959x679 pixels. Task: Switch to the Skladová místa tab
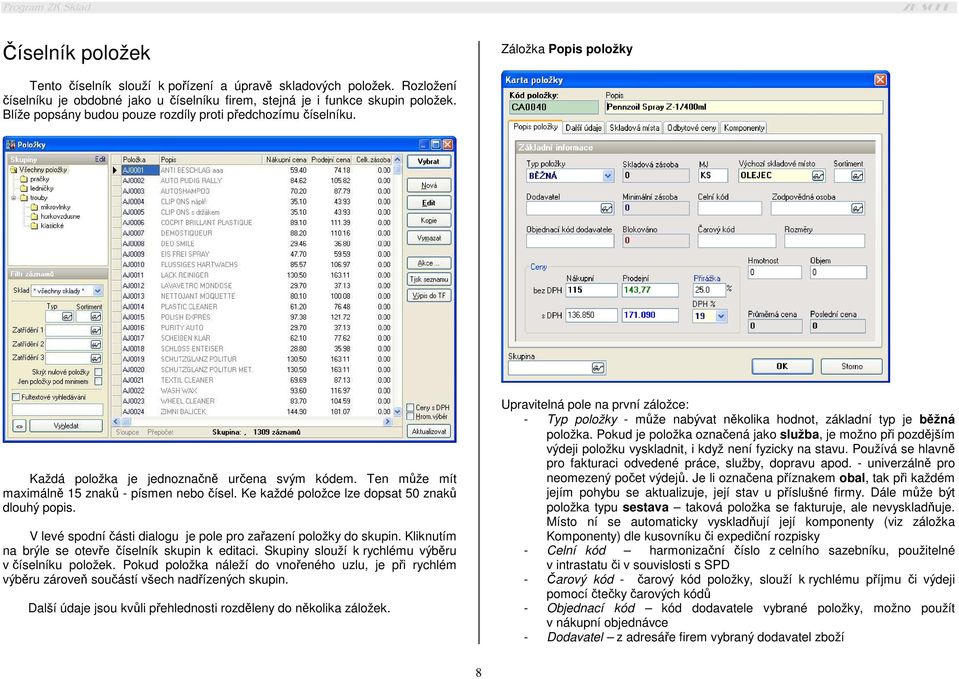(634, 128)
